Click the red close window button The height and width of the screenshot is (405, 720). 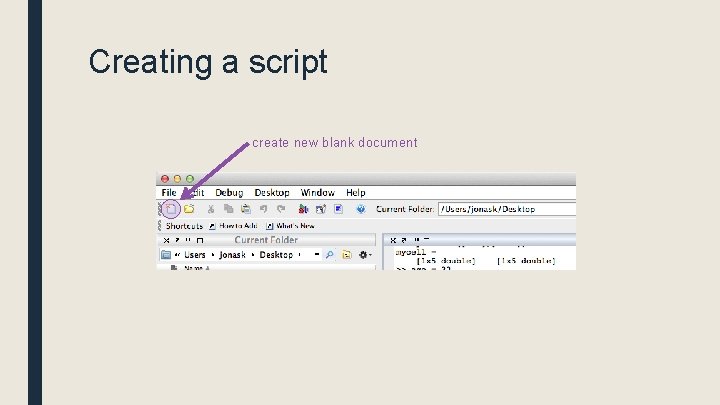[x=165, y=179]
